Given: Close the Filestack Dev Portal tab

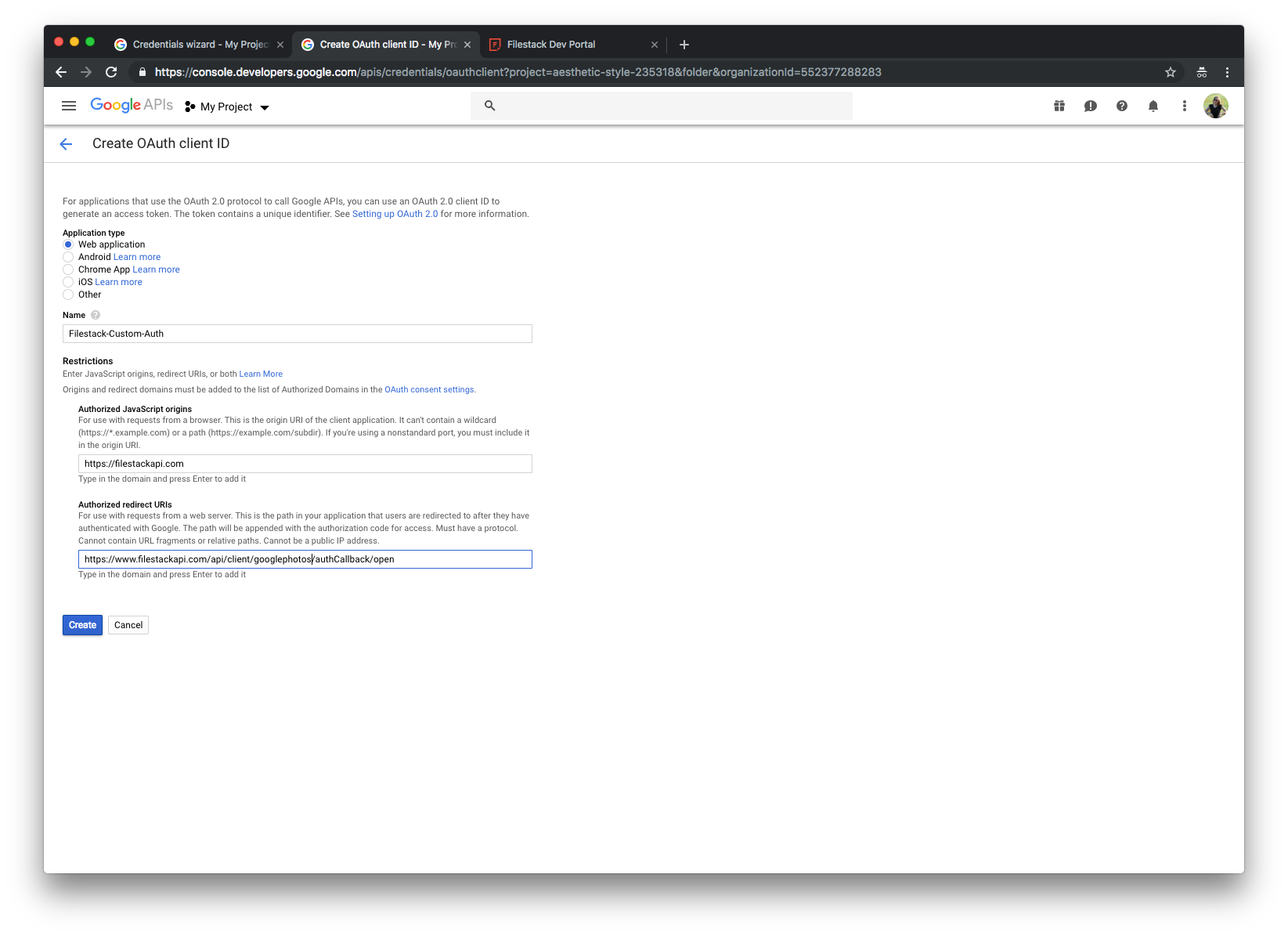Looking at the screenshot, I should point(655,45).
